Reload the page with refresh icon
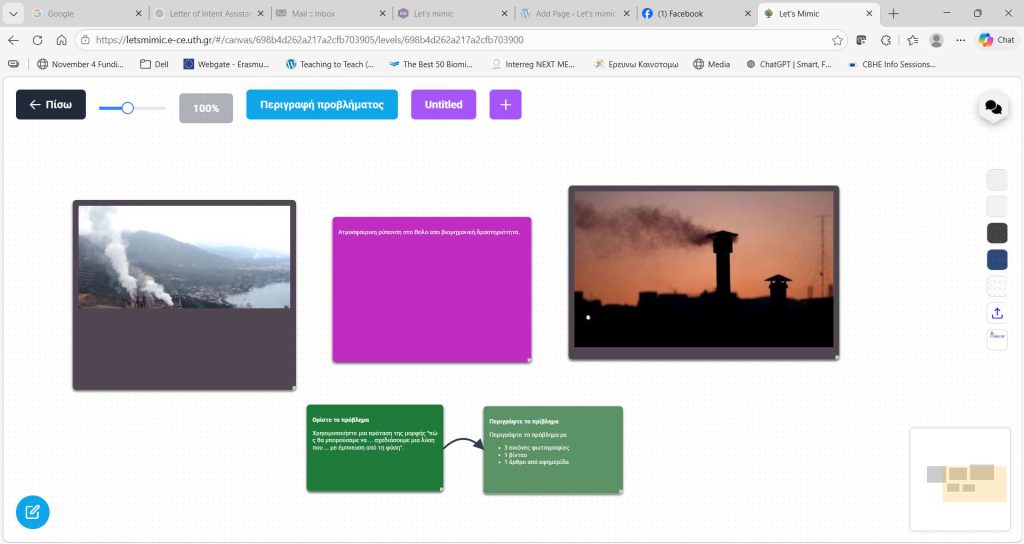 (38, 40)
